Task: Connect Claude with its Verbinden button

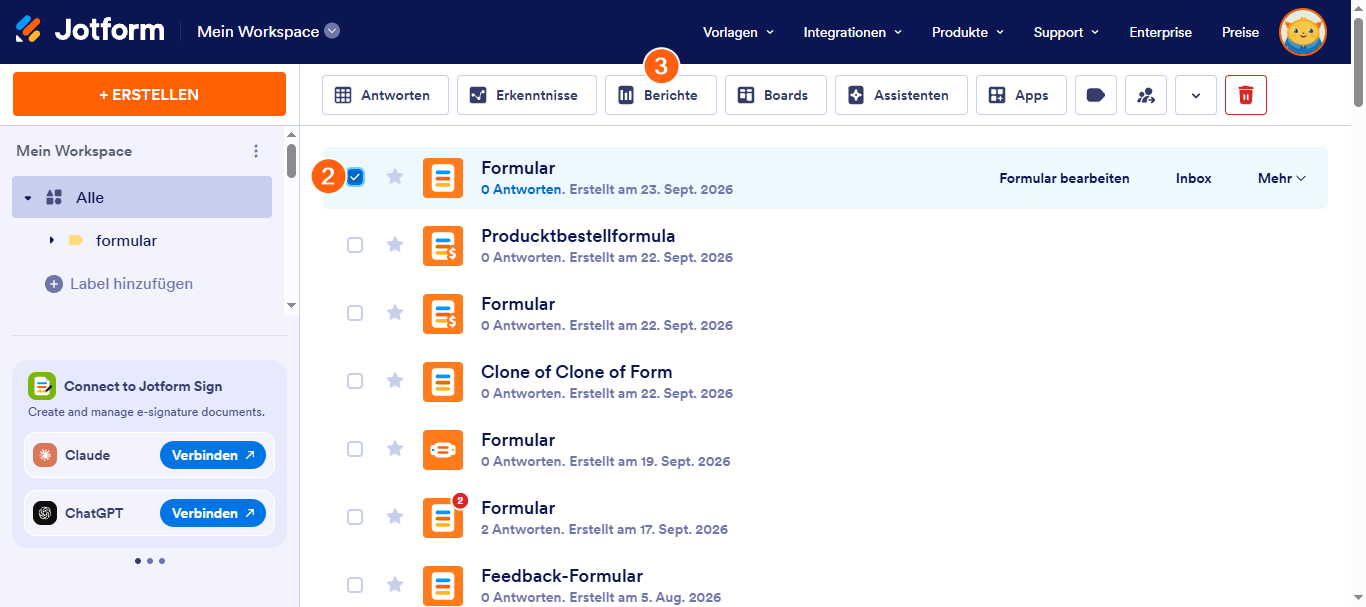Action: point(213,455)
